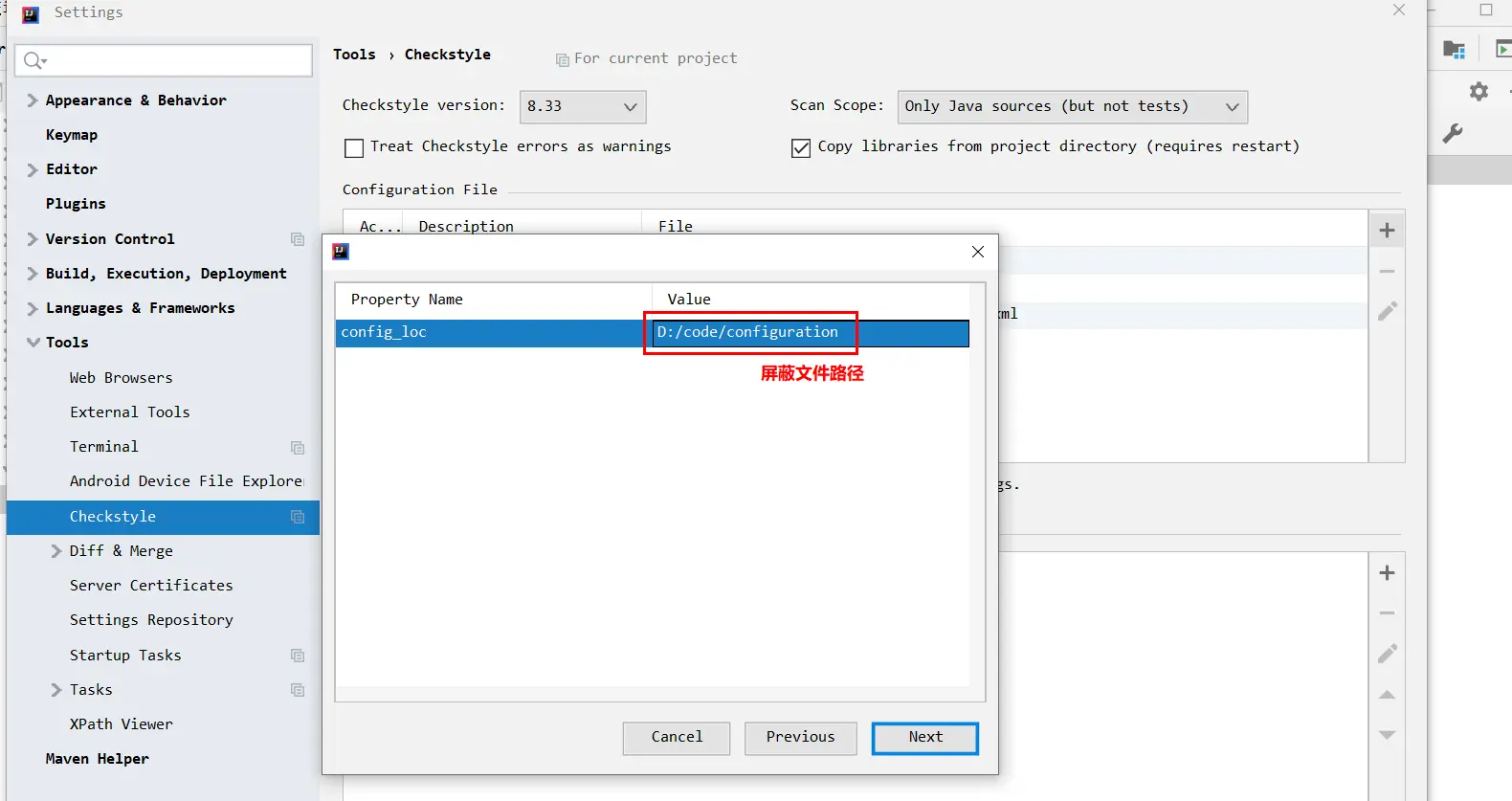
Task: Expand Build, Execution, Deployment section
Action: point(33,274)
